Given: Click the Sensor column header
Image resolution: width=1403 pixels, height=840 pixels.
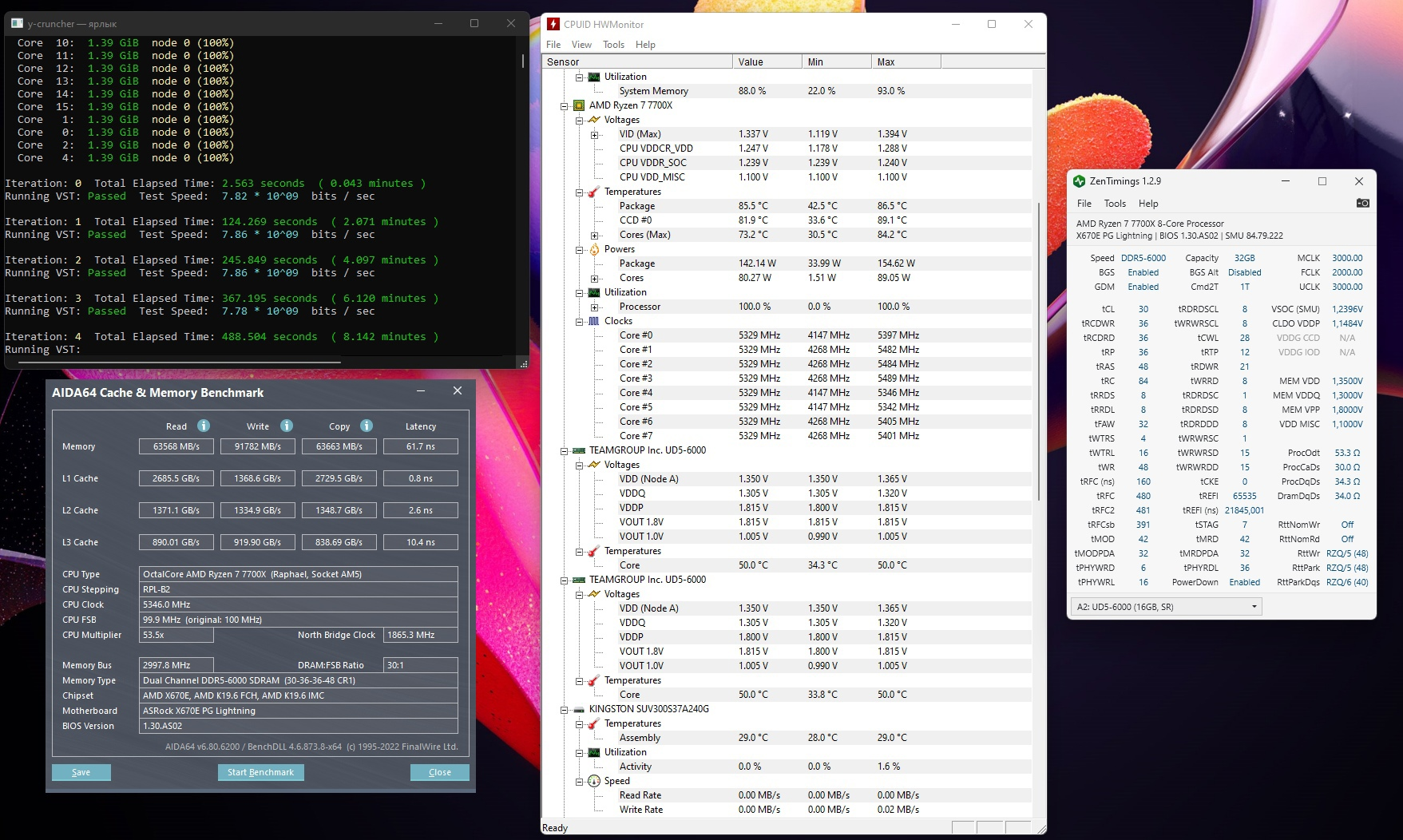Looking at the screenshot, I should click(637, 61).
